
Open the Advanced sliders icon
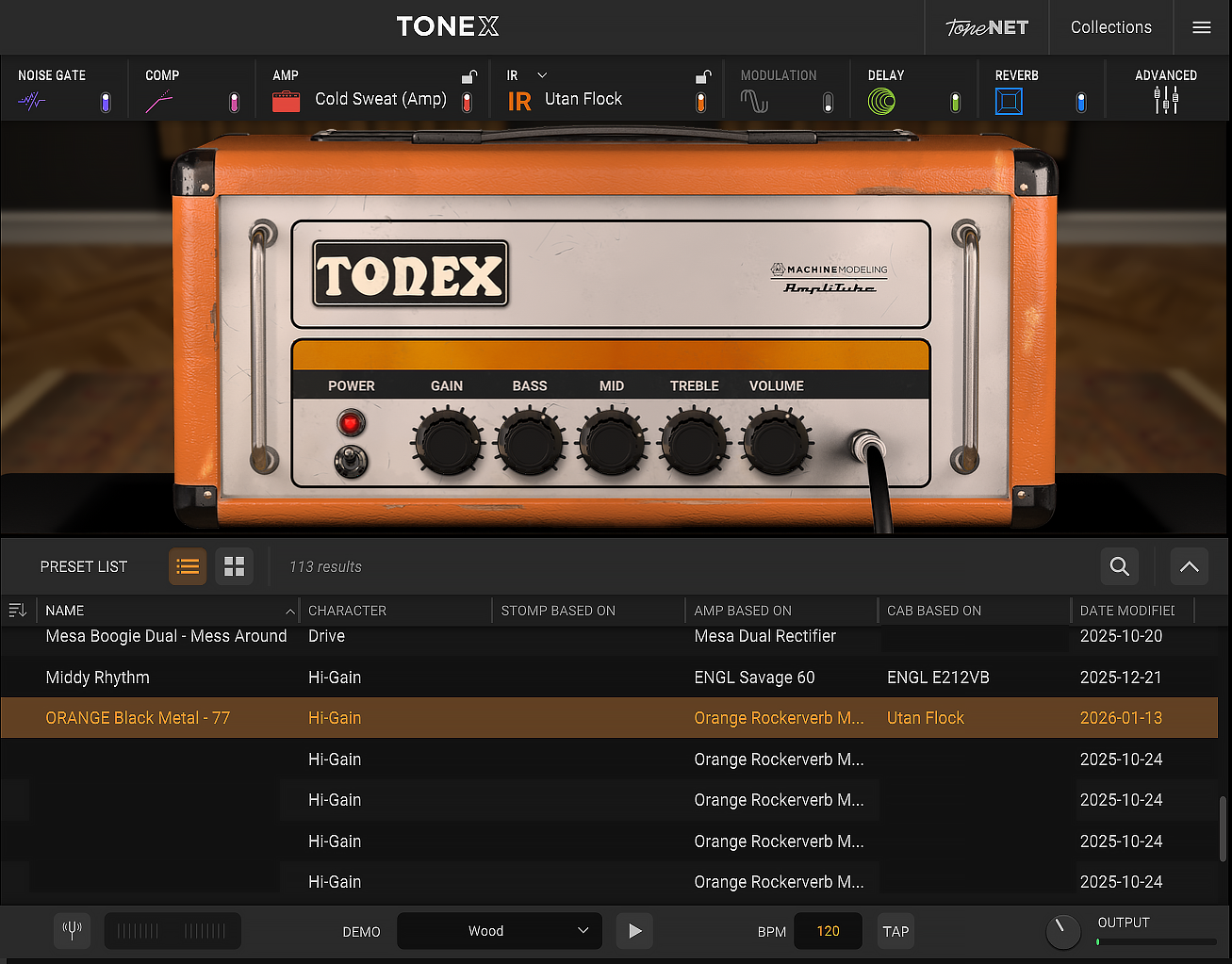1166,100
